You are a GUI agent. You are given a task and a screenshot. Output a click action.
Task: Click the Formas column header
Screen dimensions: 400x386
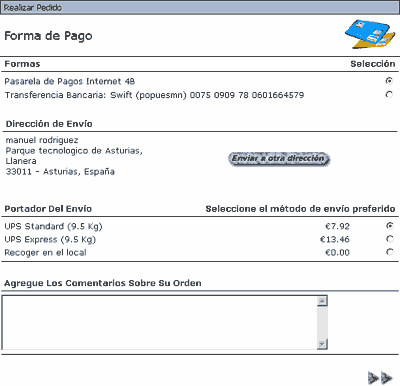point(22,64)
